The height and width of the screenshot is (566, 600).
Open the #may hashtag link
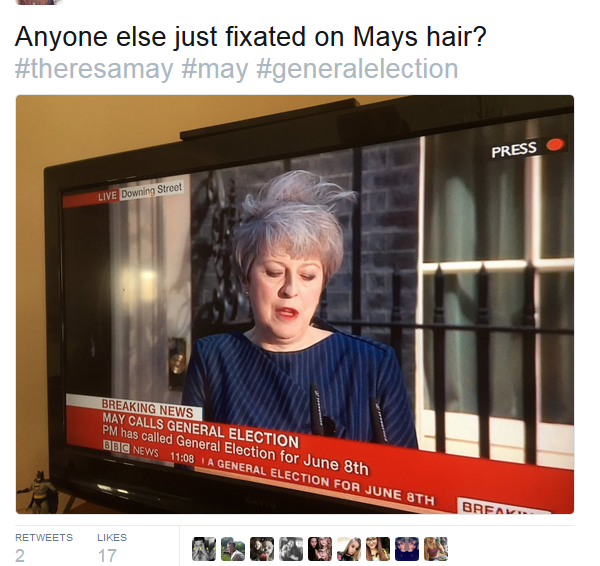click(215, 69)
